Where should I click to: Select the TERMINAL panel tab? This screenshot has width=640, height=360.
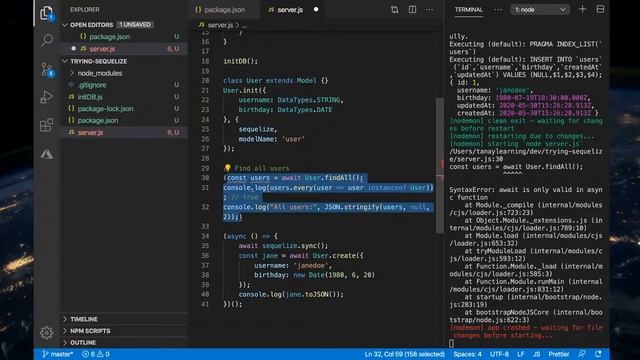[x=469, y=9]
